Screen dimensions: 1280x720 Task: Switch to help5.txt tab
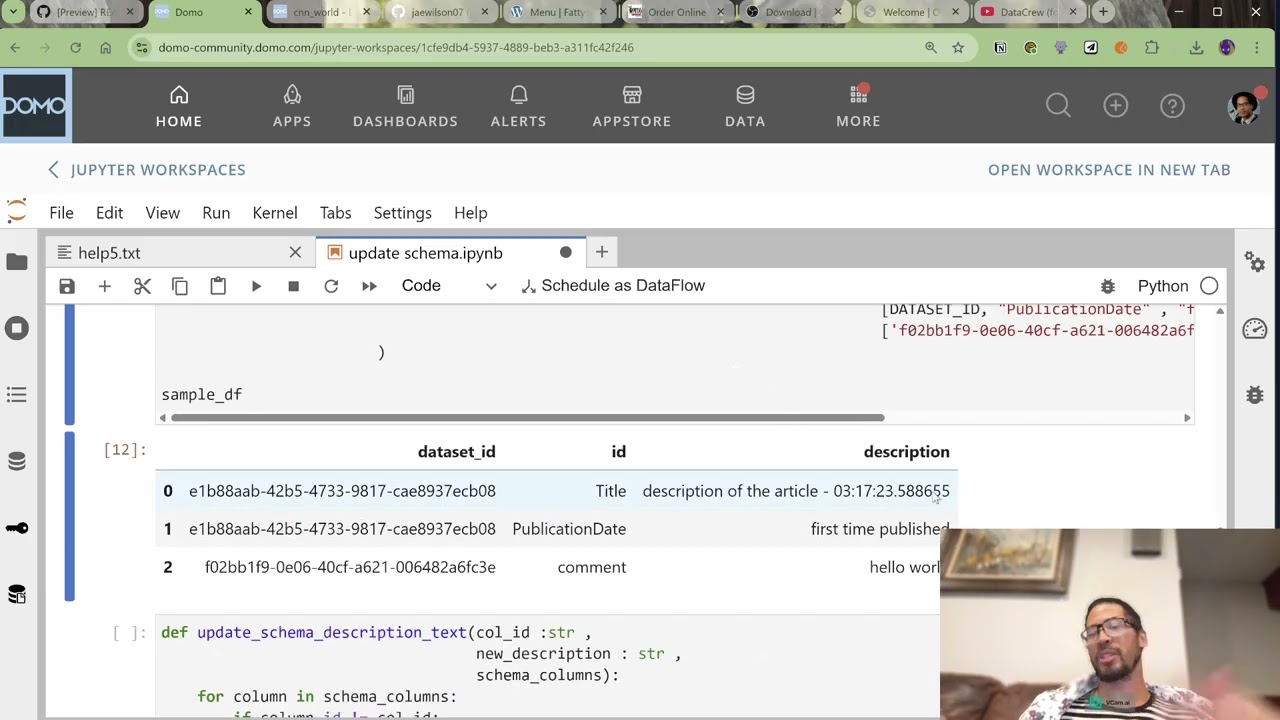click(180, 253)
